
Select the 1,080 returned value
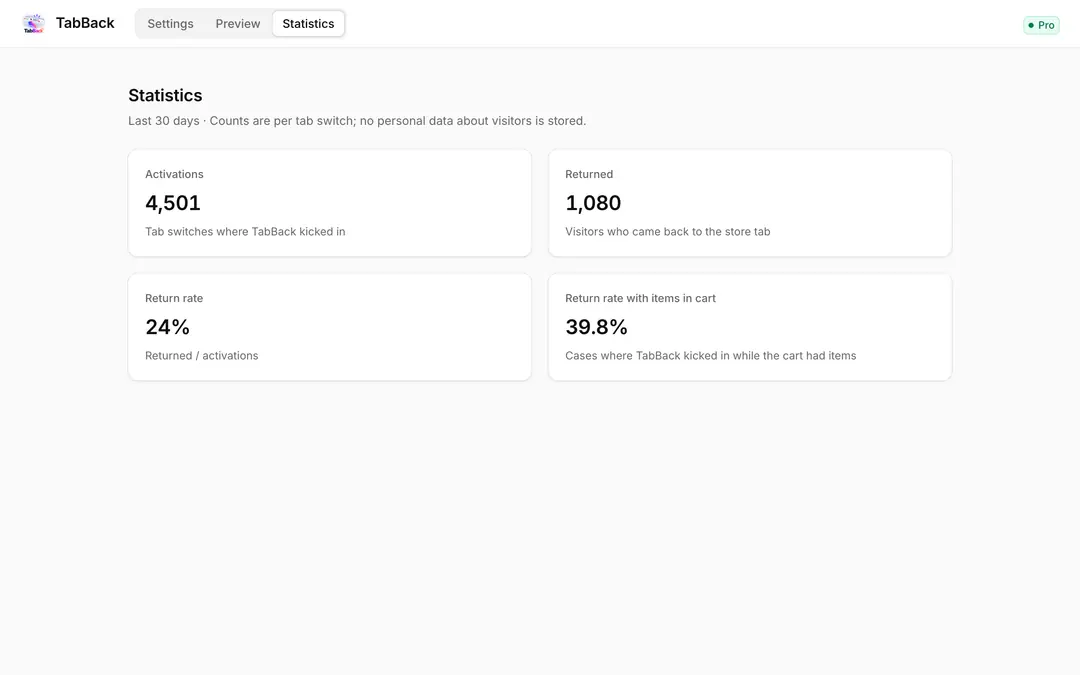[x=593, y=202]
